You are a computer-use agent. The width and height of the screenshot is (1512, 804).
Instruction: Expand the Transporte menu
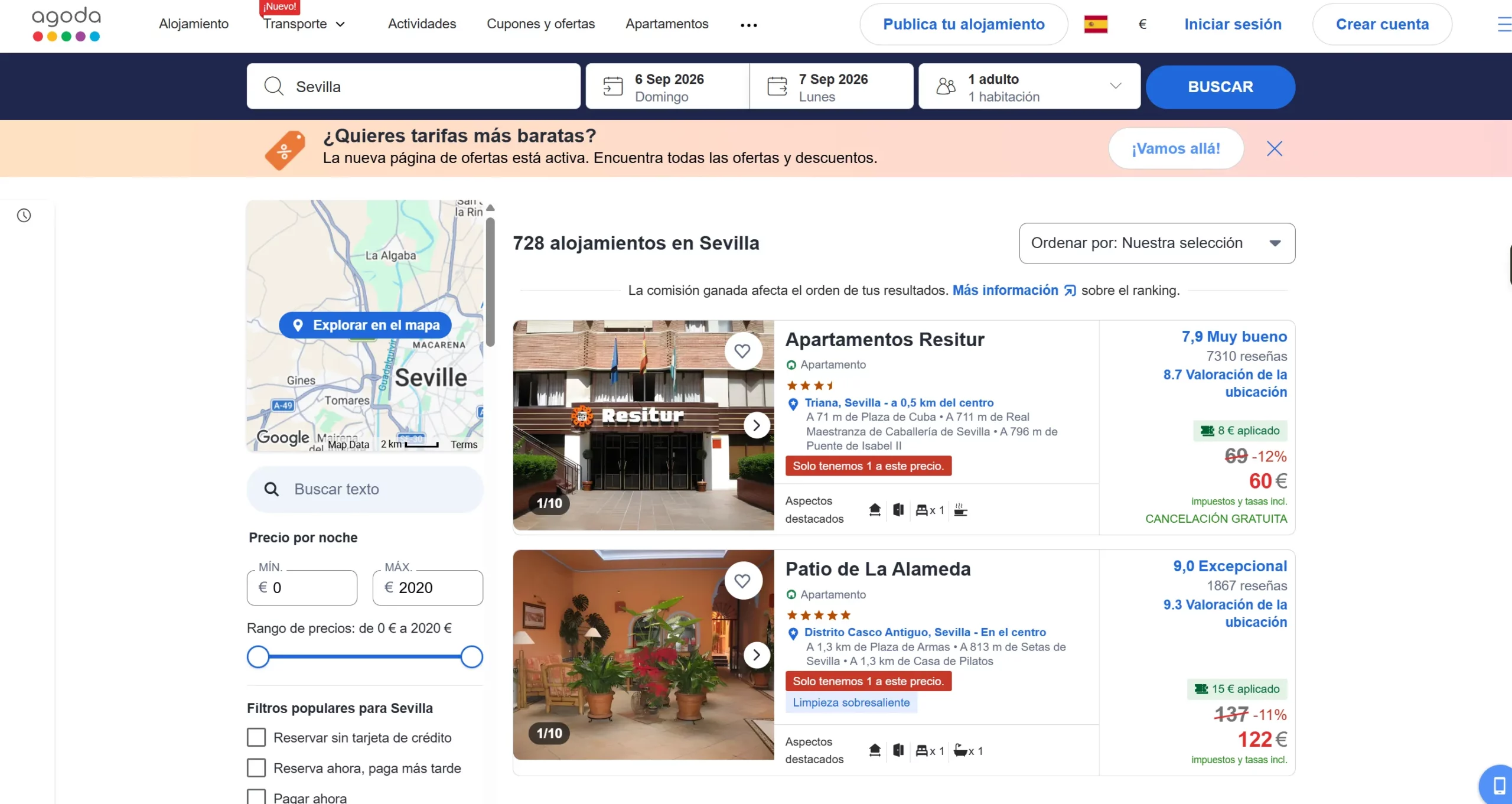pyautogui.click(x=304, y=24)
